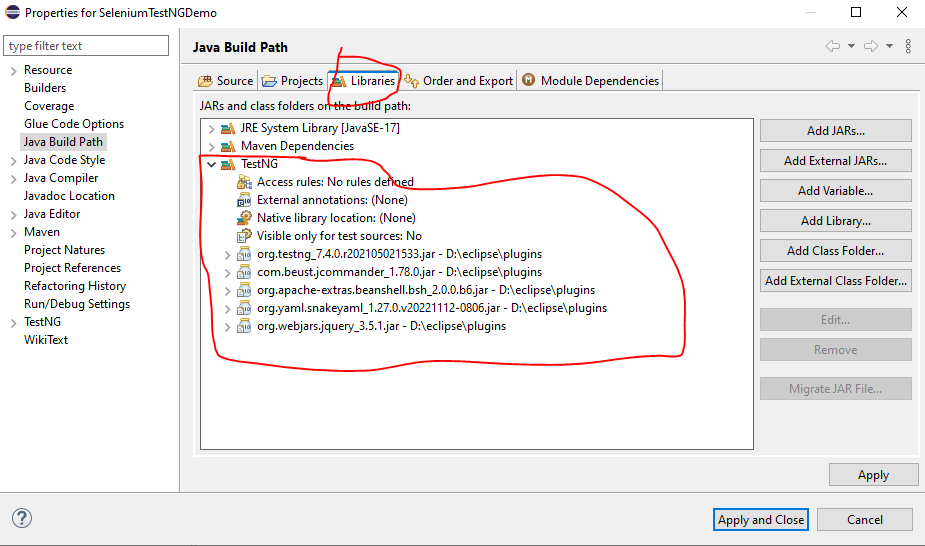This screenshot has height=546, width=925.
Task: Switch to the Libraries tab
Action: [363, 80]
